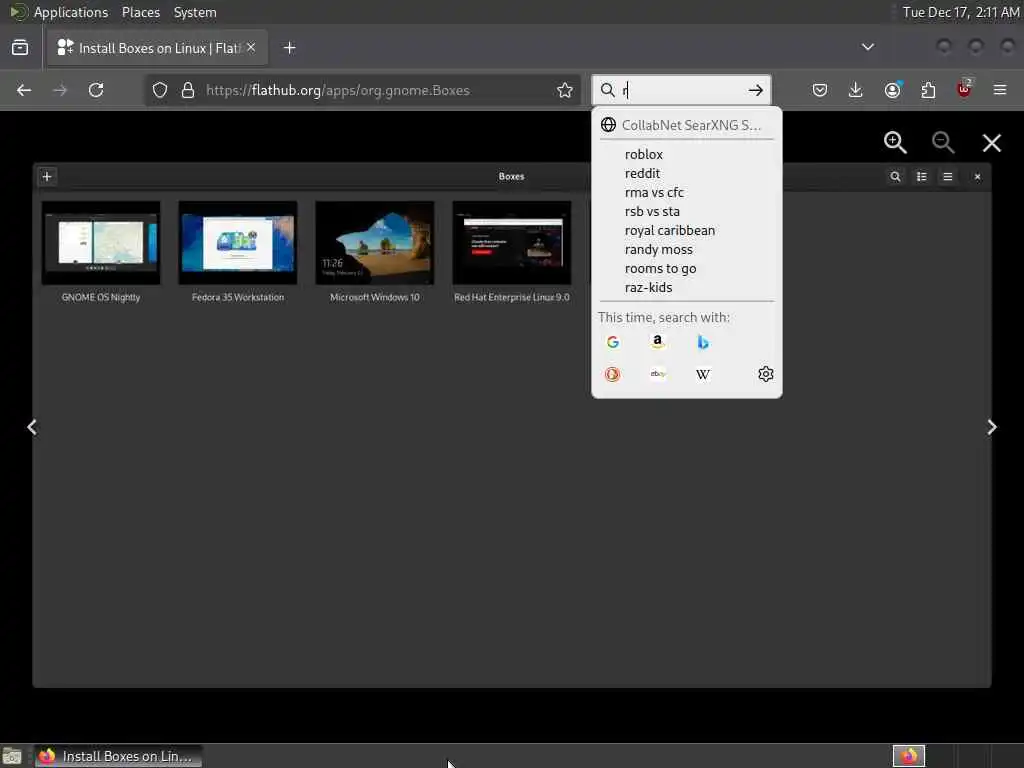Pick the randy moss suggestion
The width and height of the screenshot is (1024, 768).
[x=686, y=249]
